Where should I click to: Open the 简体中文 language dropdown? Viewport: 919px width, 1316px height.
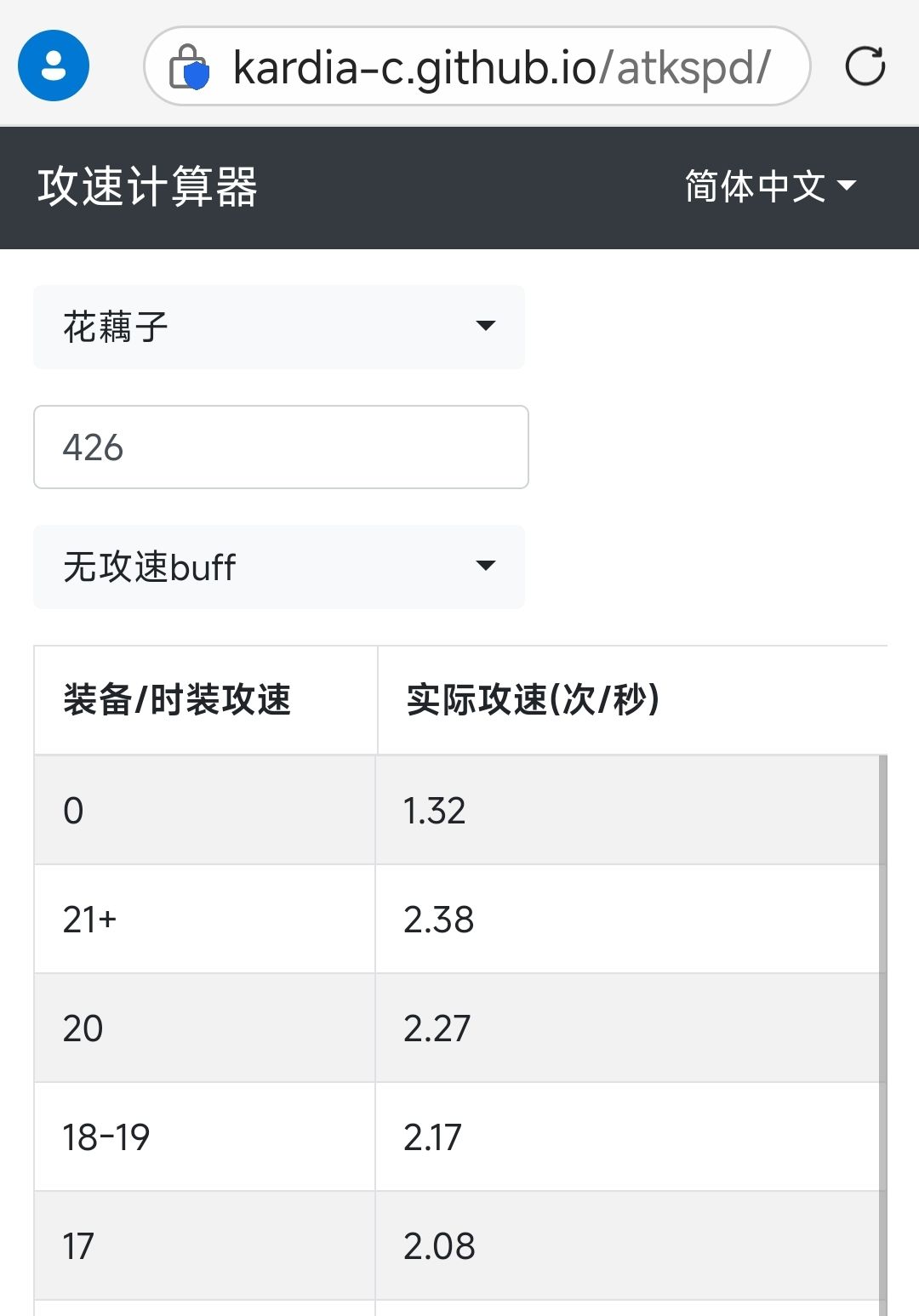[x=770, y=186]
